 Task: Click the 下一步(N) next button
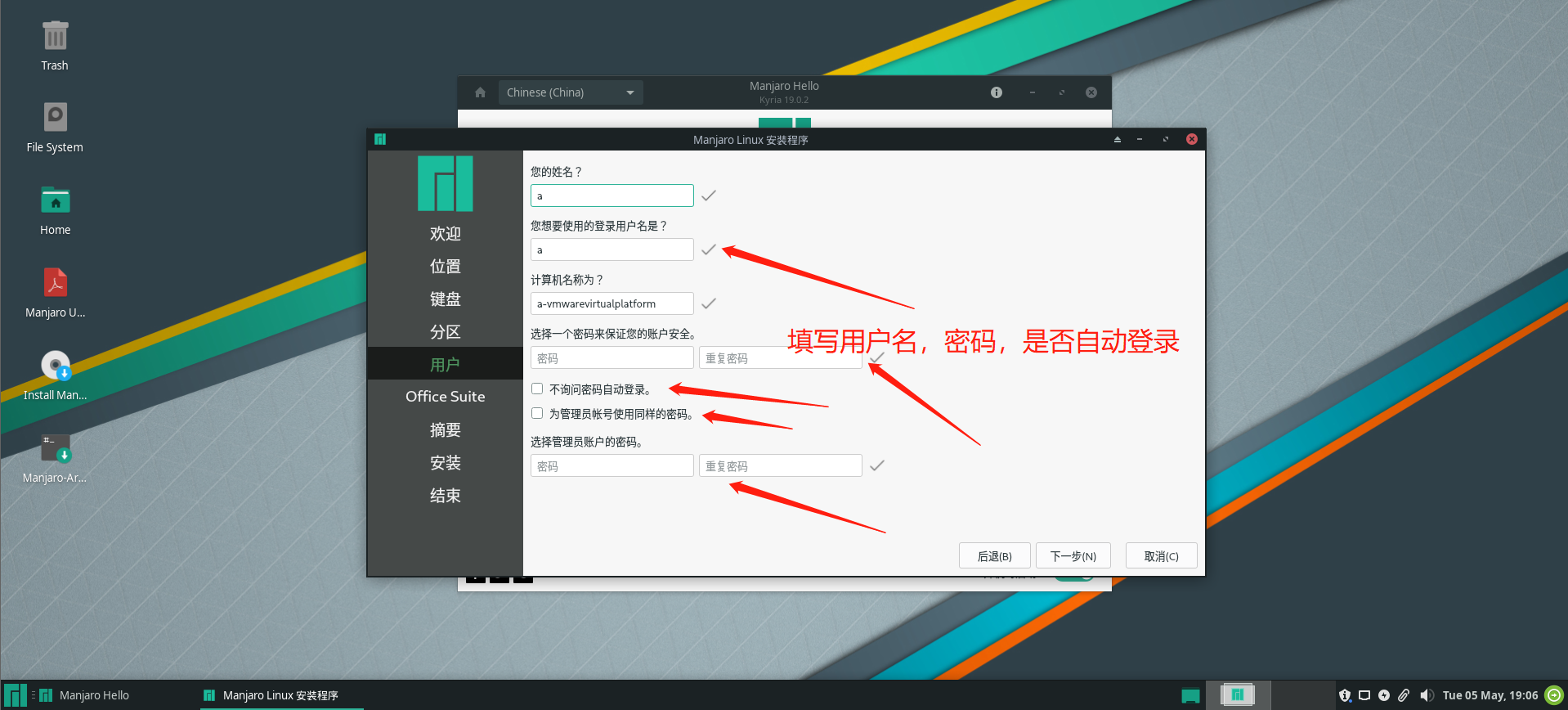tap(1073, 555)
